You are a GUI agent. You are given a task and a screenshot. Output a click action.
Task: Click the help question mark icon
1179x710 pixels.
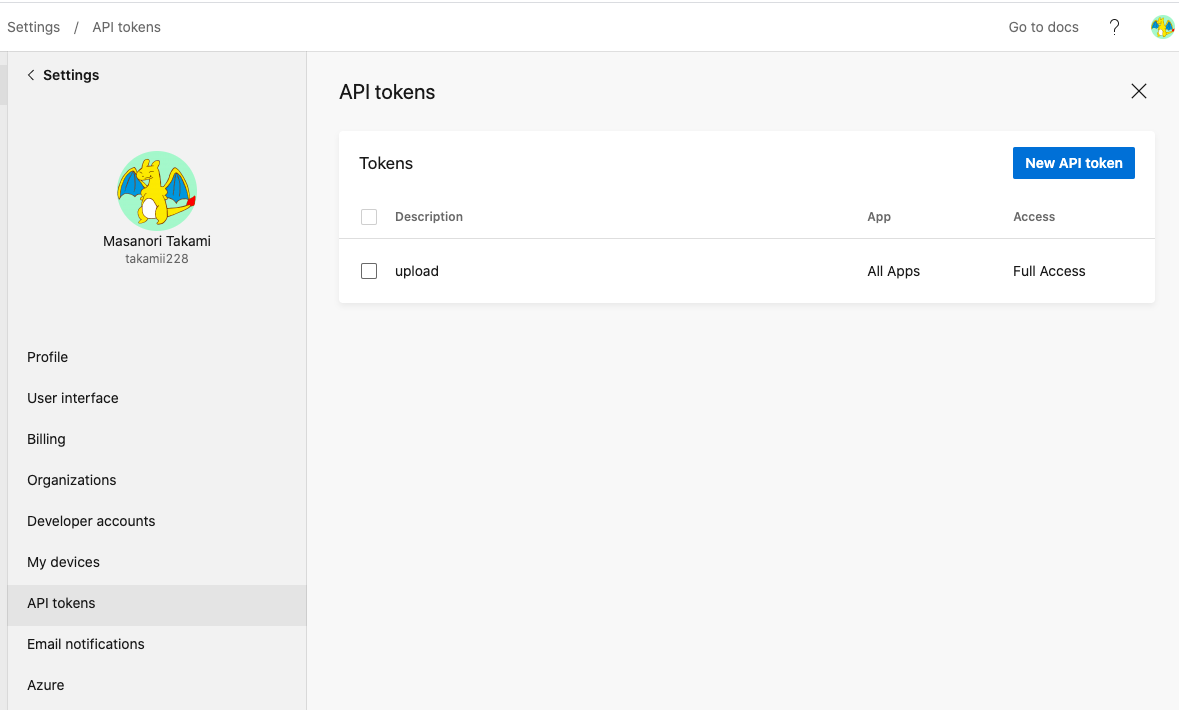1114,27
